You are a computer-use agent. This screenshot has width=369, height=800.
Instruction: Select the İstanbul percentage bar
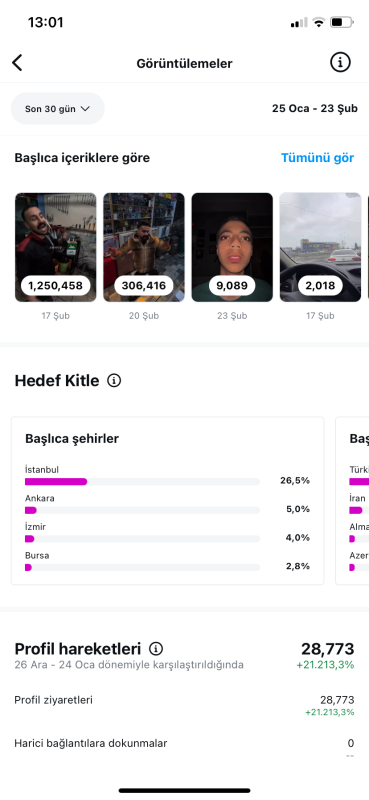142,481
